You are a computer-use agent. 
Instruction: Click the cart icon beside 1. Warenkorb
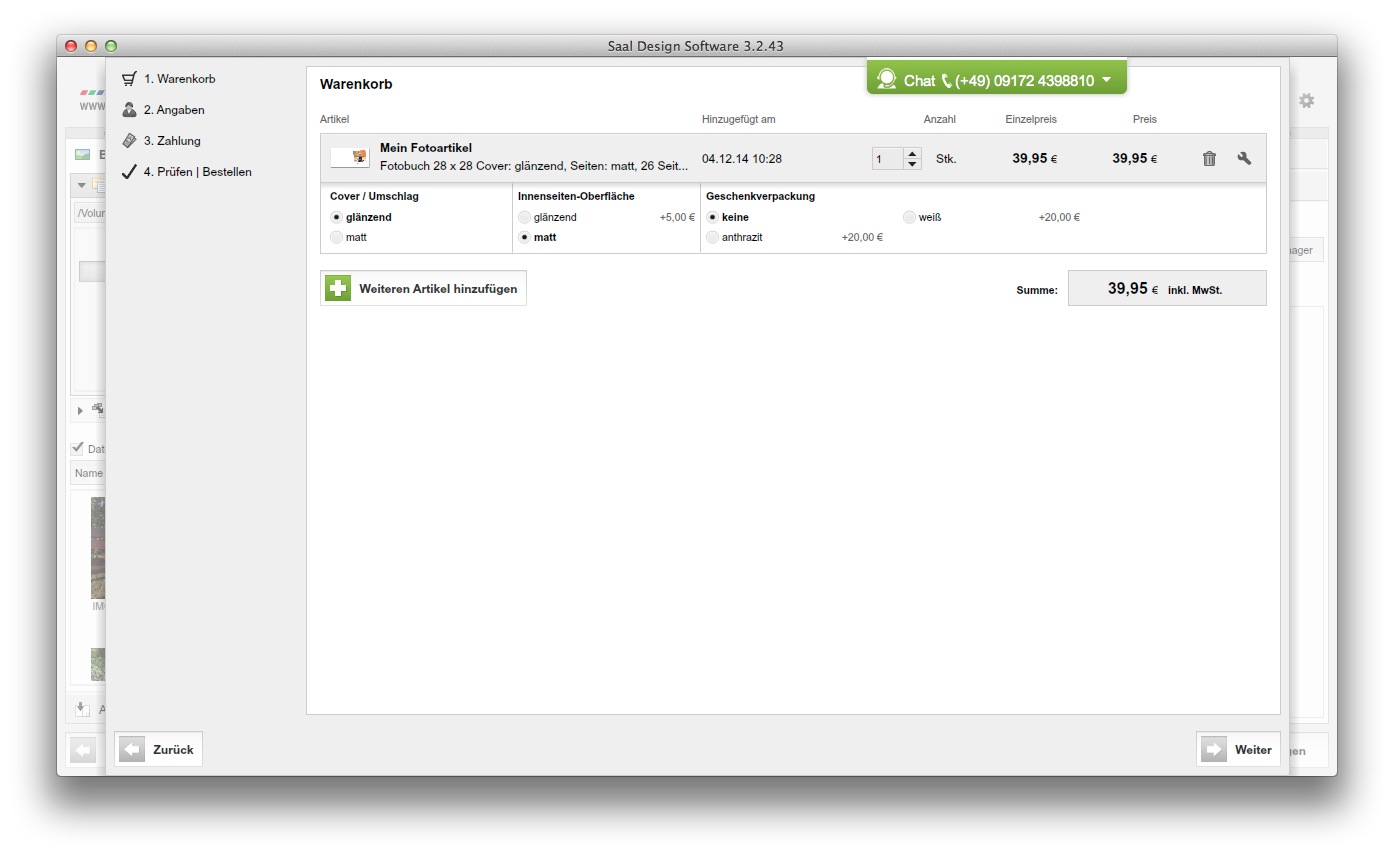[x=129, y=79]
